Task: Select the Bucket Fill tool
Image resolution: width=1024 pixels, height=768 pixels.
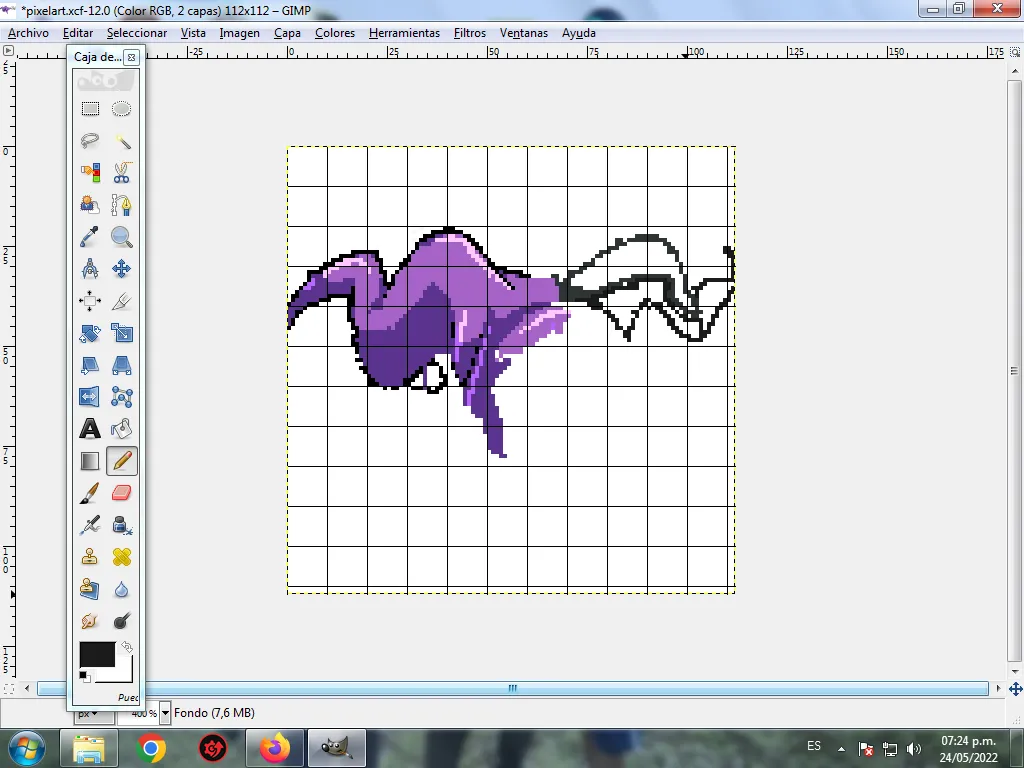Action: pos(121,428)
